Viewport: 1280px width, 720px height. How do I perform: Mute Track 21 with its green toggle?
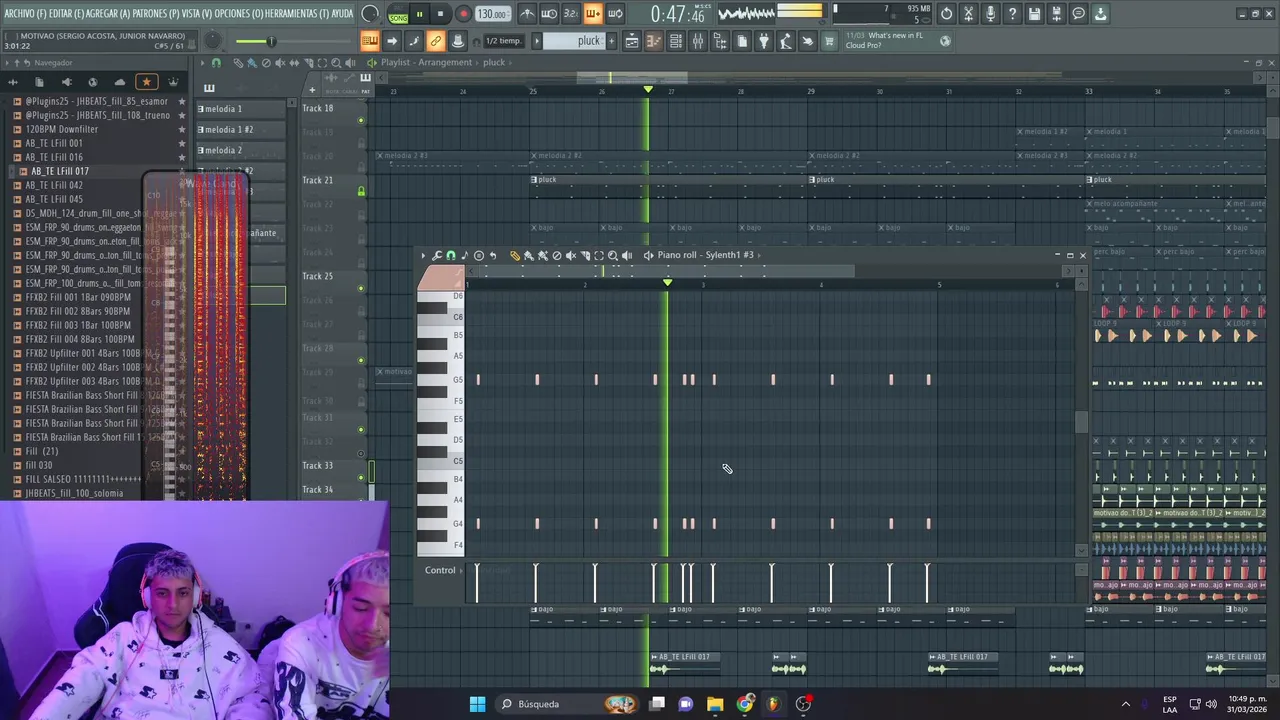point(361,190)
